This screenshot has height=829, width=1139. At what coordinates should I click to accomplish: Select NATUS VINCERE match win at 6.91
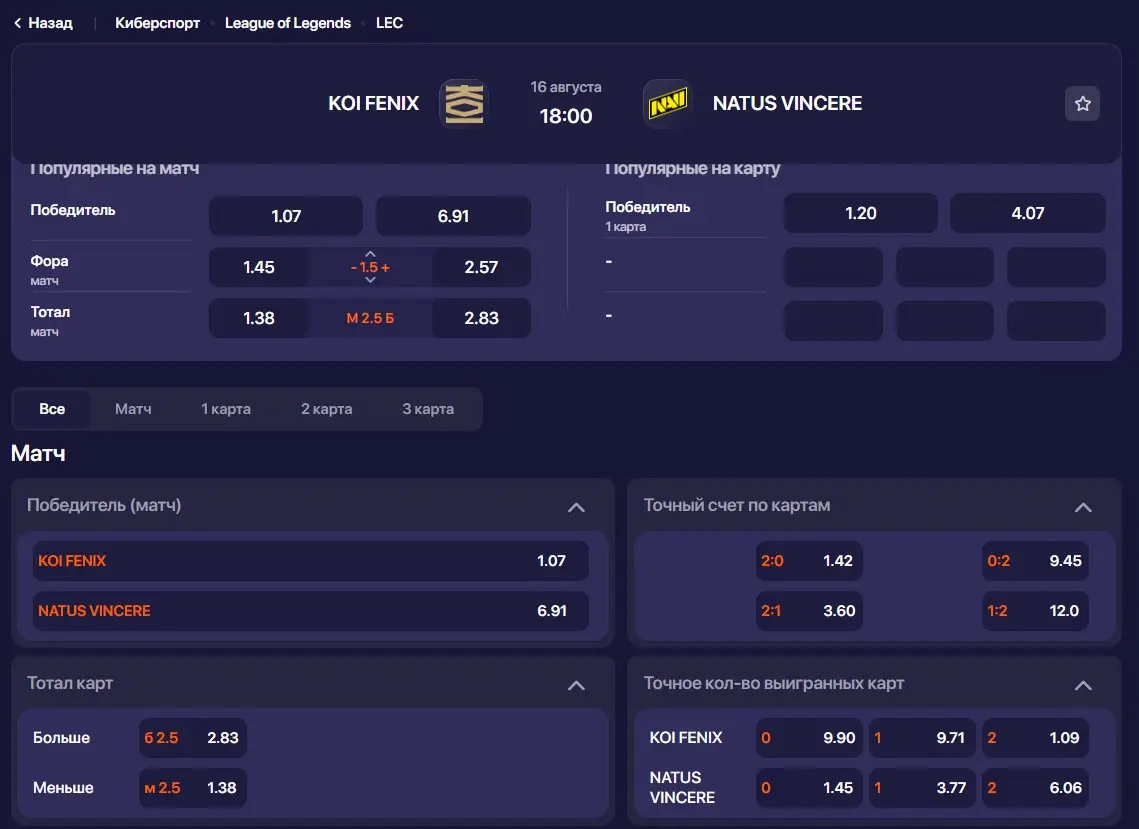pyautogui.click(x=310, y=611)
